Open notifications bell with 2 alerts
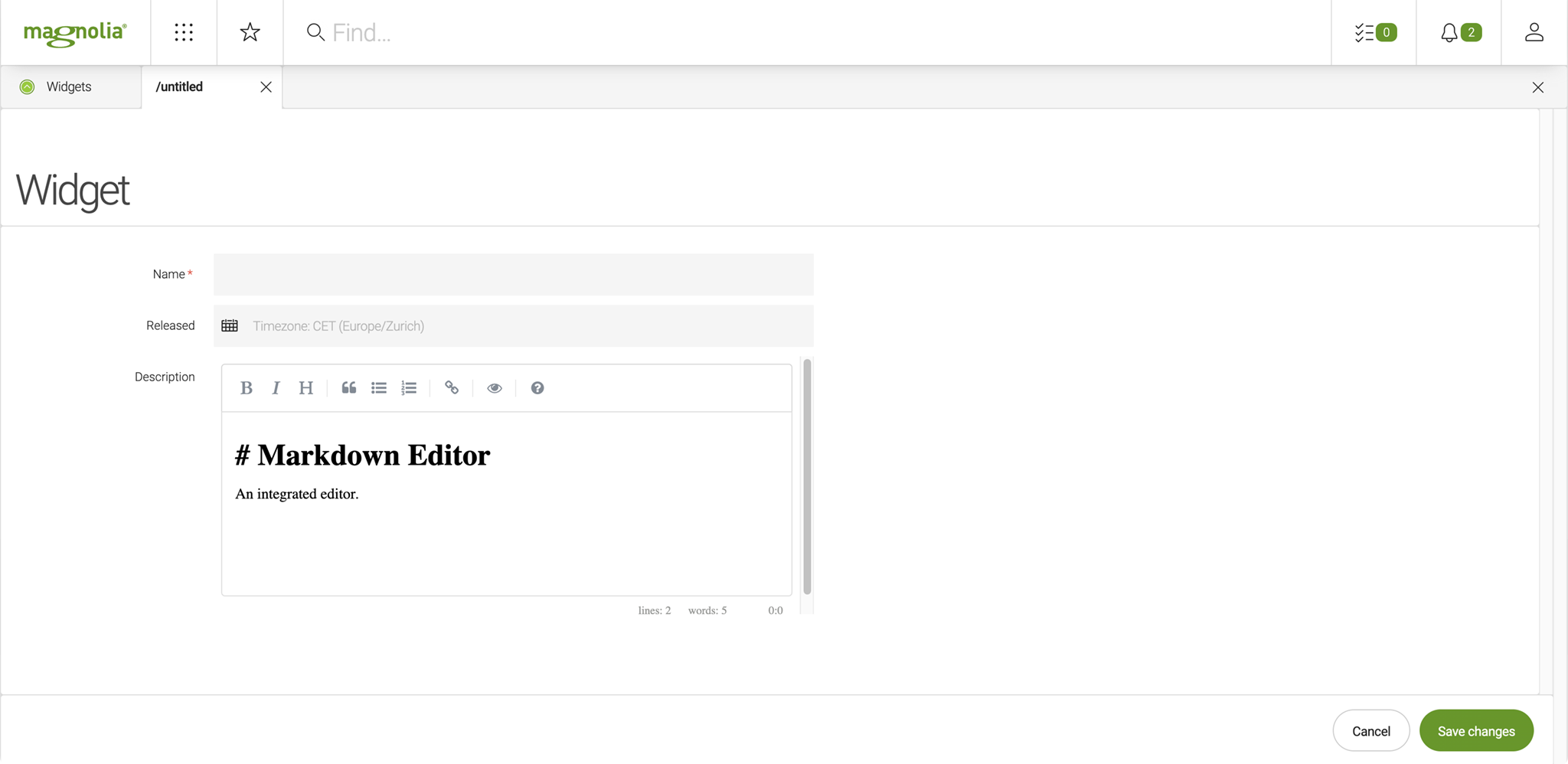The image size is (1568, 764). 1459,32
